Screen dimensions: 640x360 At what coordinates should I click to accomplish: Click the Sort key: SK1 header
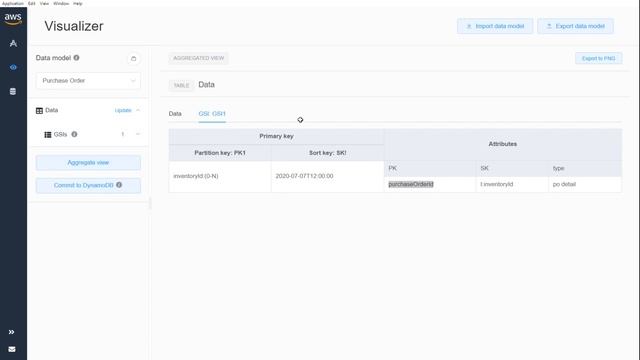pos(327,153)
